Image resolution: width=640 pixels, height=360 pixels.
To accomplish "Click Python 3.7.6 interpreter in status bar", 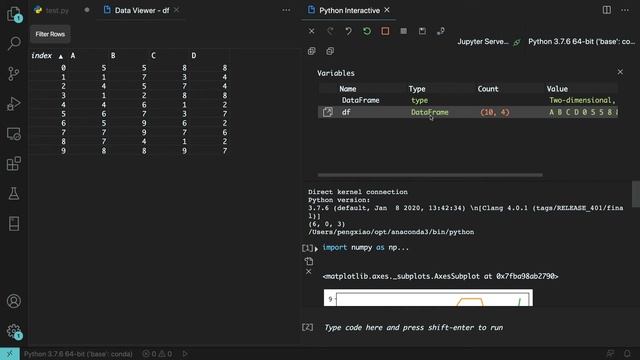I will click(x=78, y=354).
